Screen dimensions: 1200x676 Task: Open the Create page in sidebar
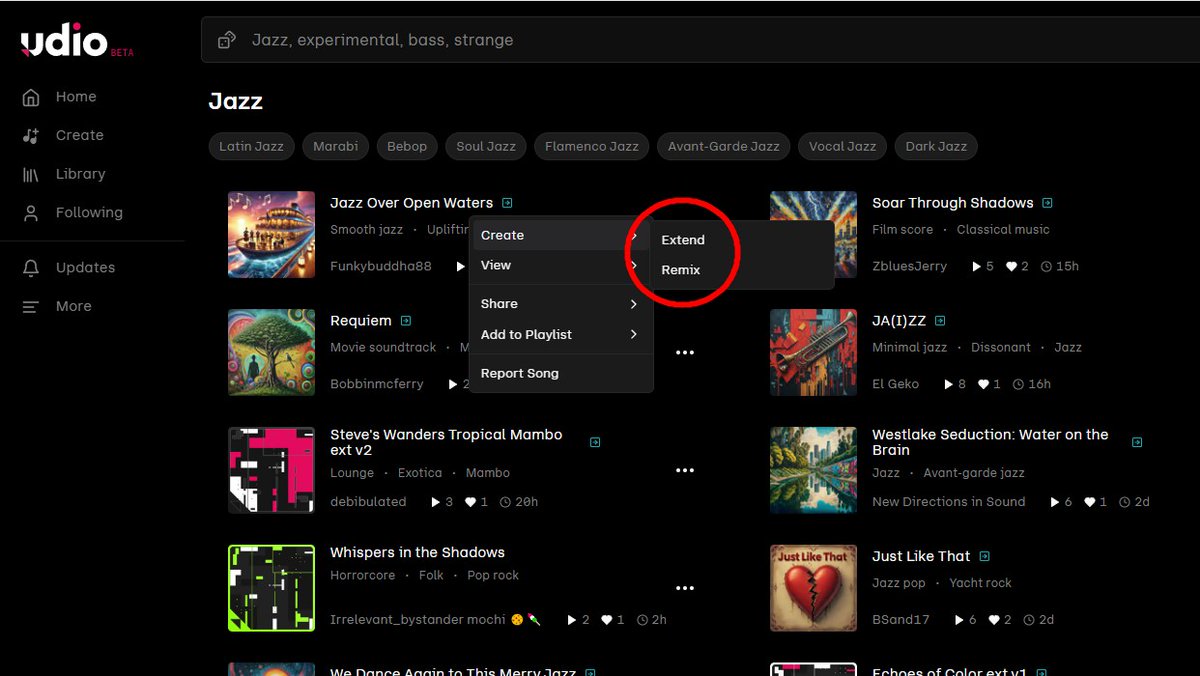point(63,135)
